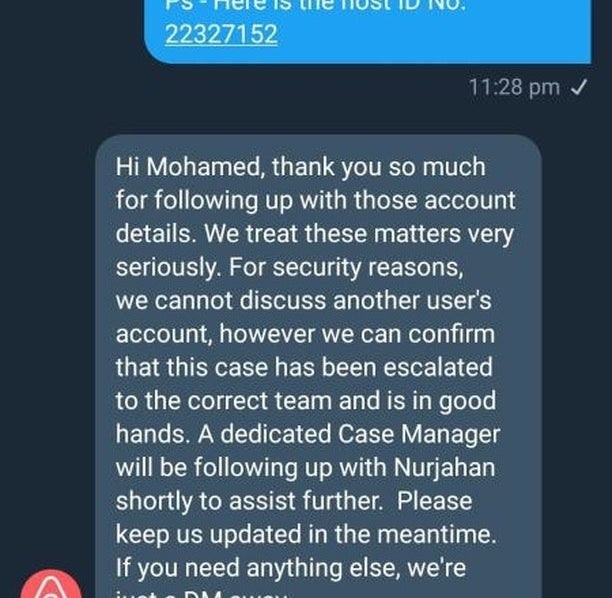
Task: Select the 11:28 pm timestamp
Action: 514,87
